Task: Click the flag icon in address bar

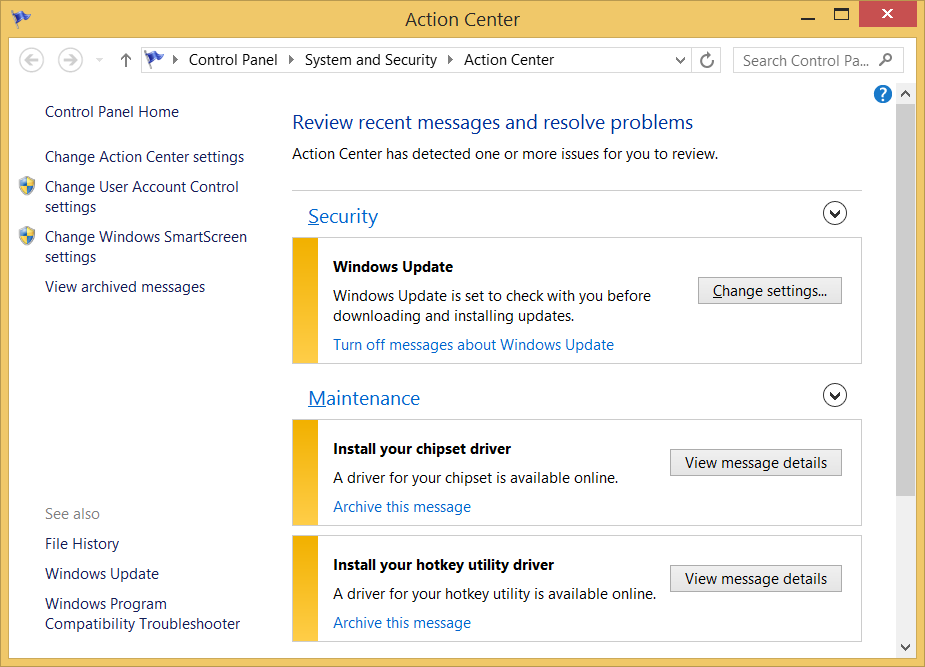Action: pyautogui.click(x=155, y=60)
